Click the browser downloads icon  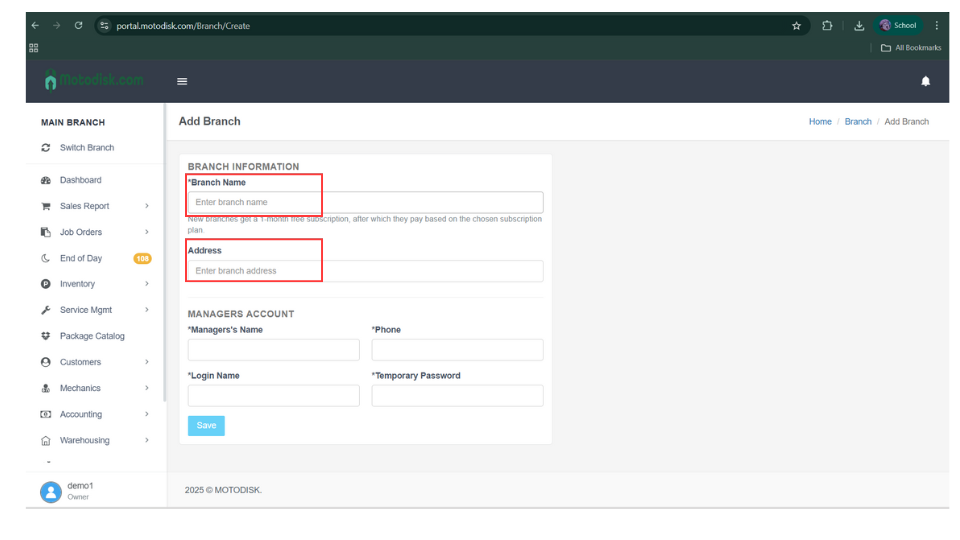(x=859, y=26)
